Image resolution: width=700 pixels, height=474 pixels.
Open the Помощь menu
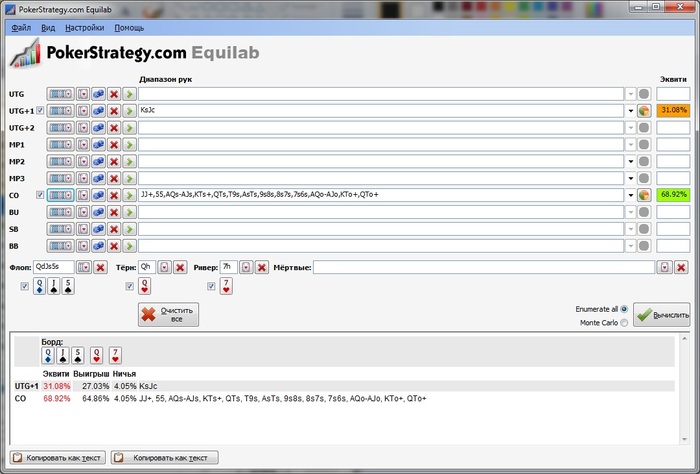coord(129,28)
